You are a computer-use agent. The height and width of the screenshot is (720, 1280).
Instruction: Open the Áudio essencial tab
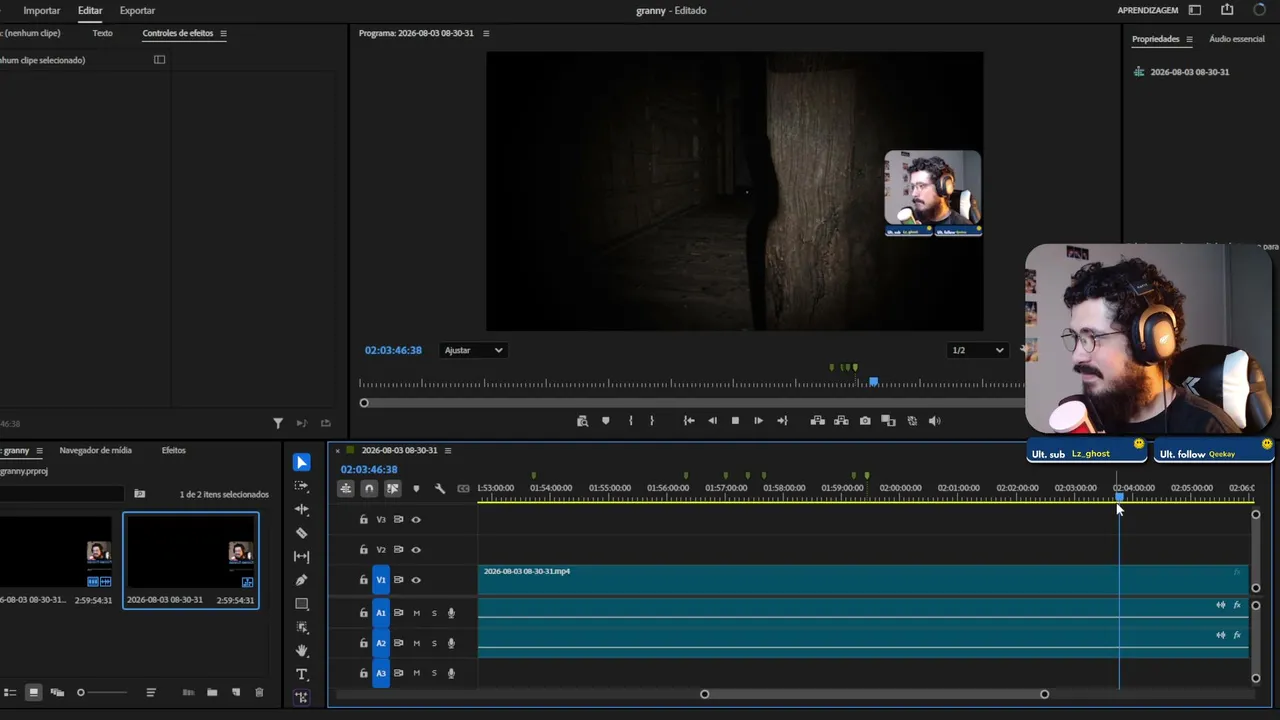point(1237,39)
